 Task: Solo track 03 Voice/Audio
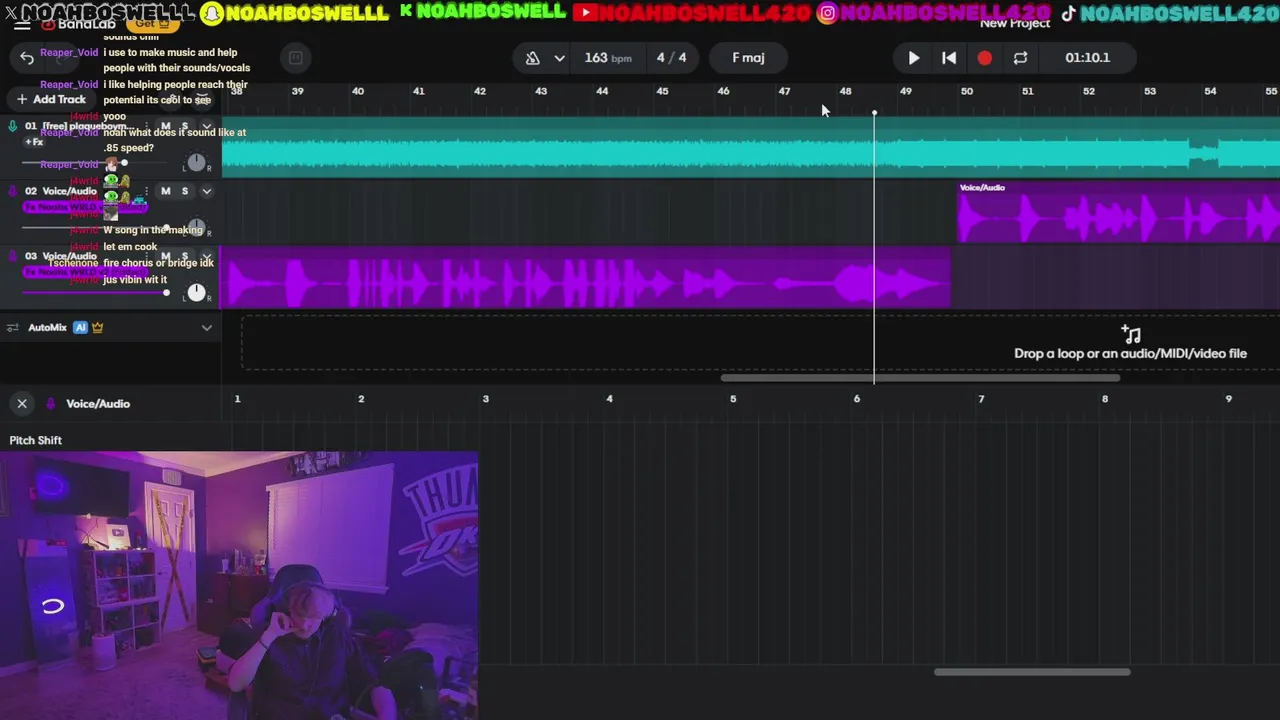(185, 256)
